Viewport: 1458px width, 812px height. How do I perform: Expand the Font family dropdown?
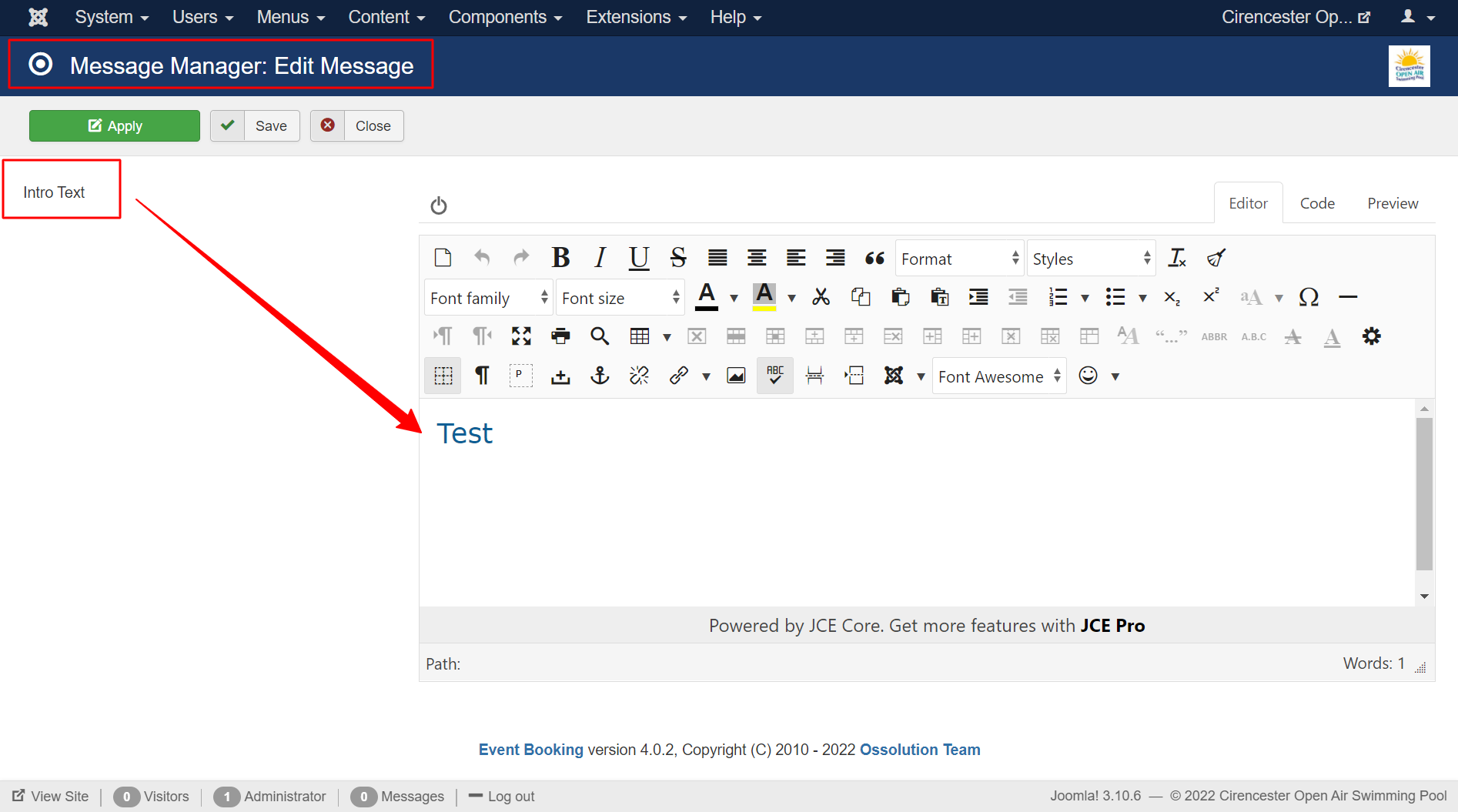coord(489,298)
